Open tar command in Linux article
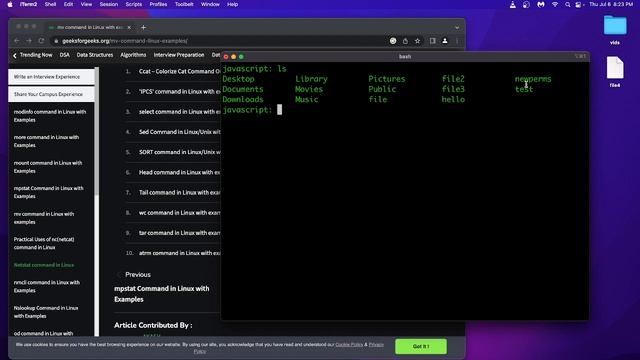The height and width of the screenshot is (360, 640). coord(179,233)
